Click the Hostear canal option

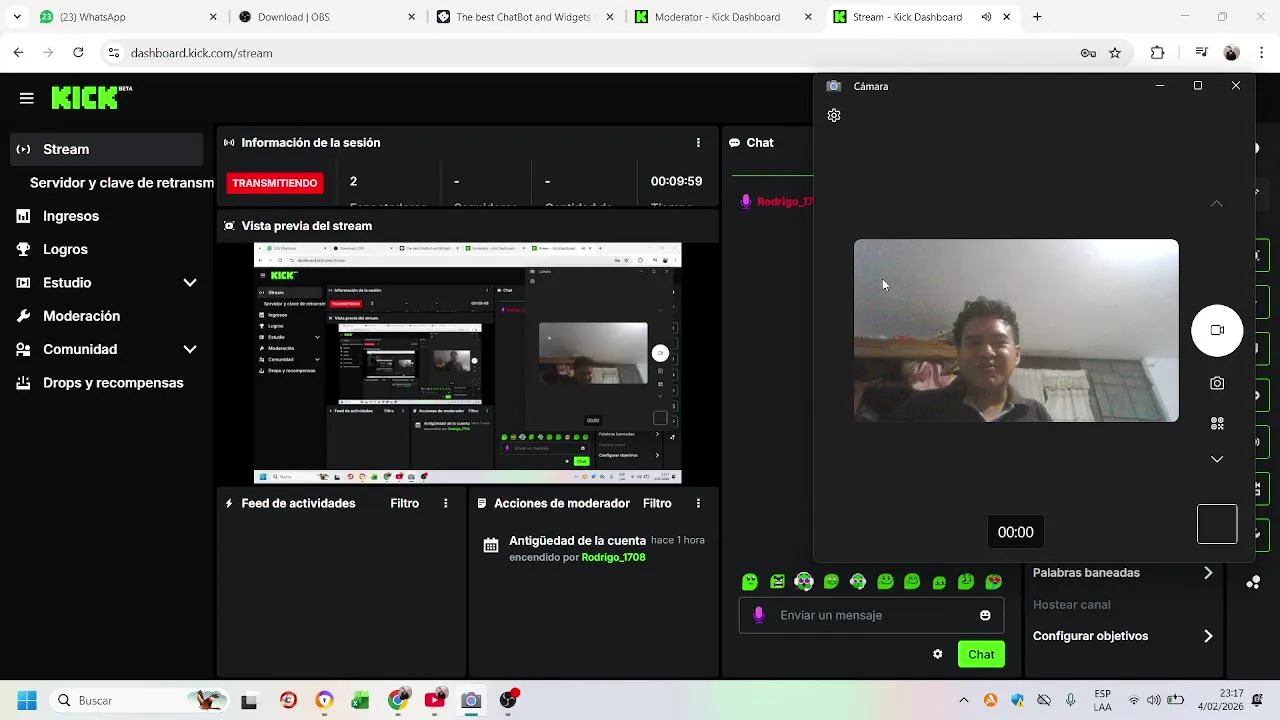1071,605
